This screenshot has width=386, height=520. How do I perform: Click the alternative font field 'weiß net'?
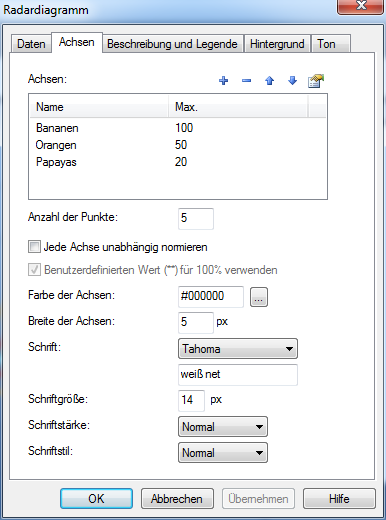pos(238,375)
